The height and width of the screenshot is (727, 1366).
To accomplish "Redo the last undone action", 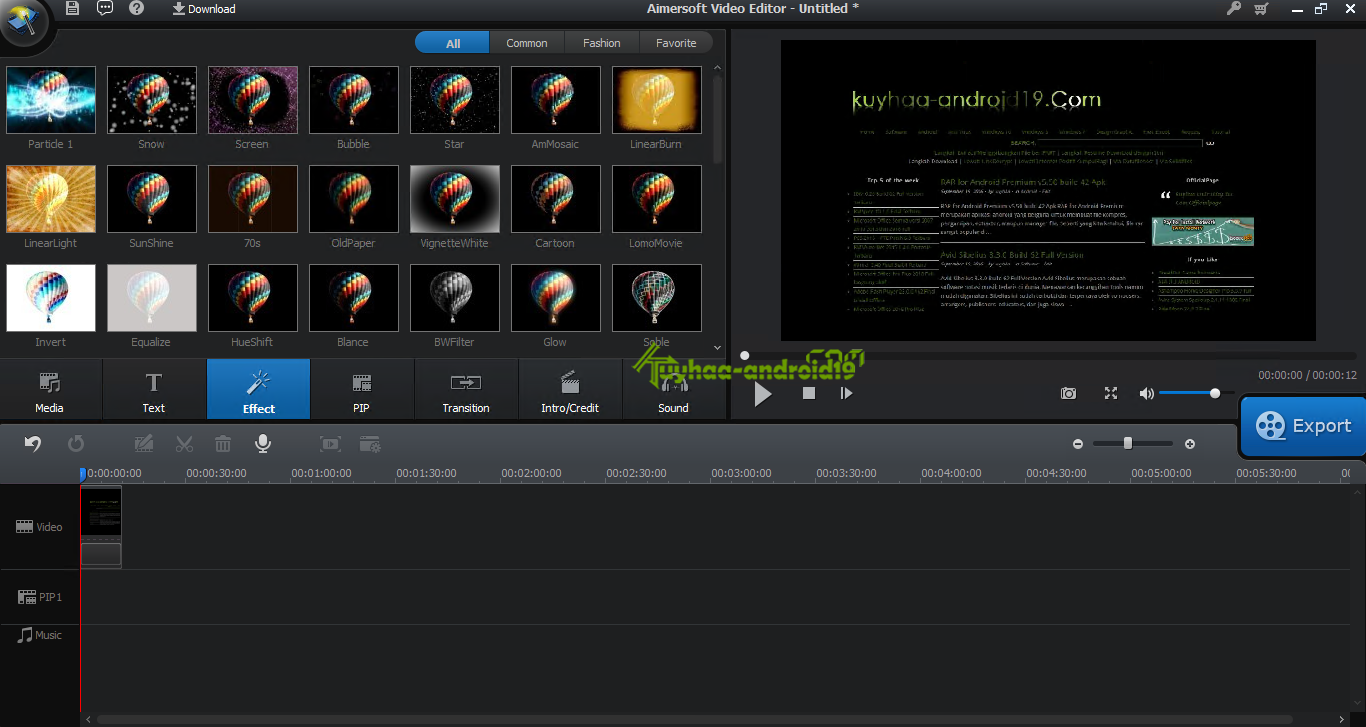I will click(76, 443).
